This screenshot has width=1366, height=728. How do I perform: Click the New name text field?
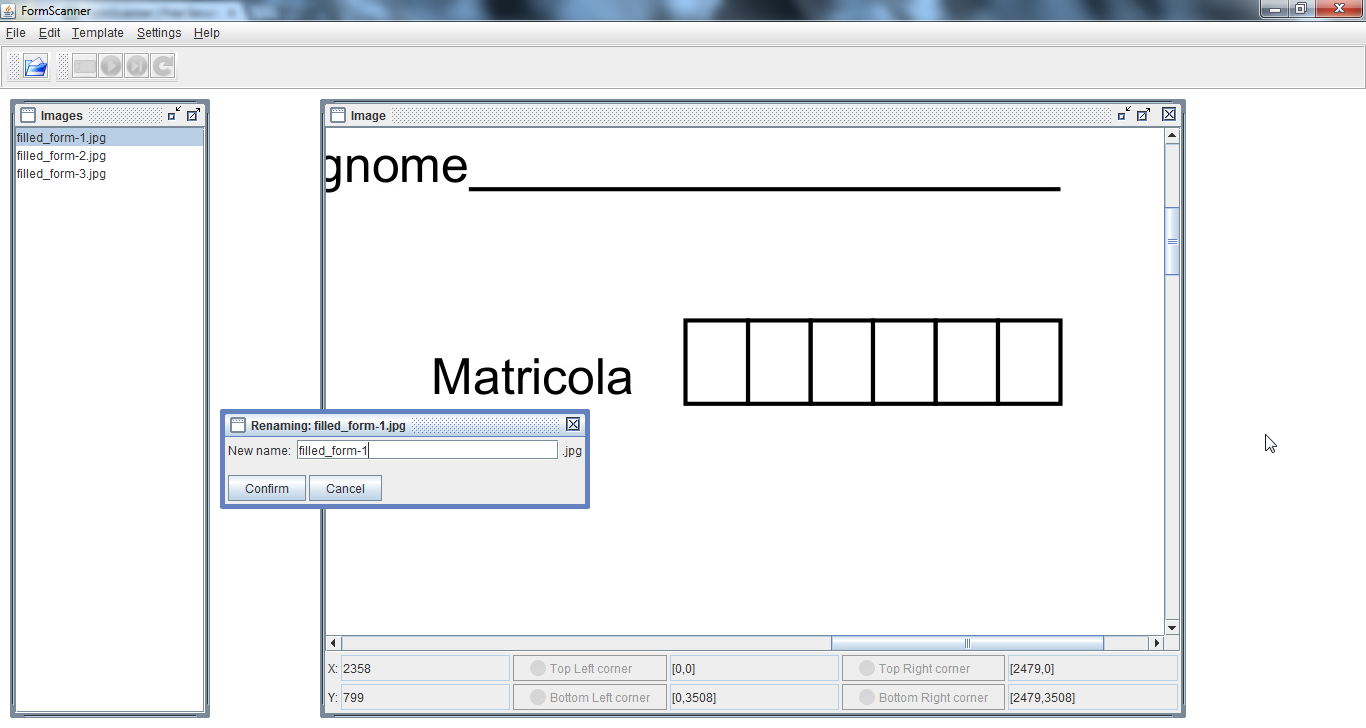click(427, 451)
